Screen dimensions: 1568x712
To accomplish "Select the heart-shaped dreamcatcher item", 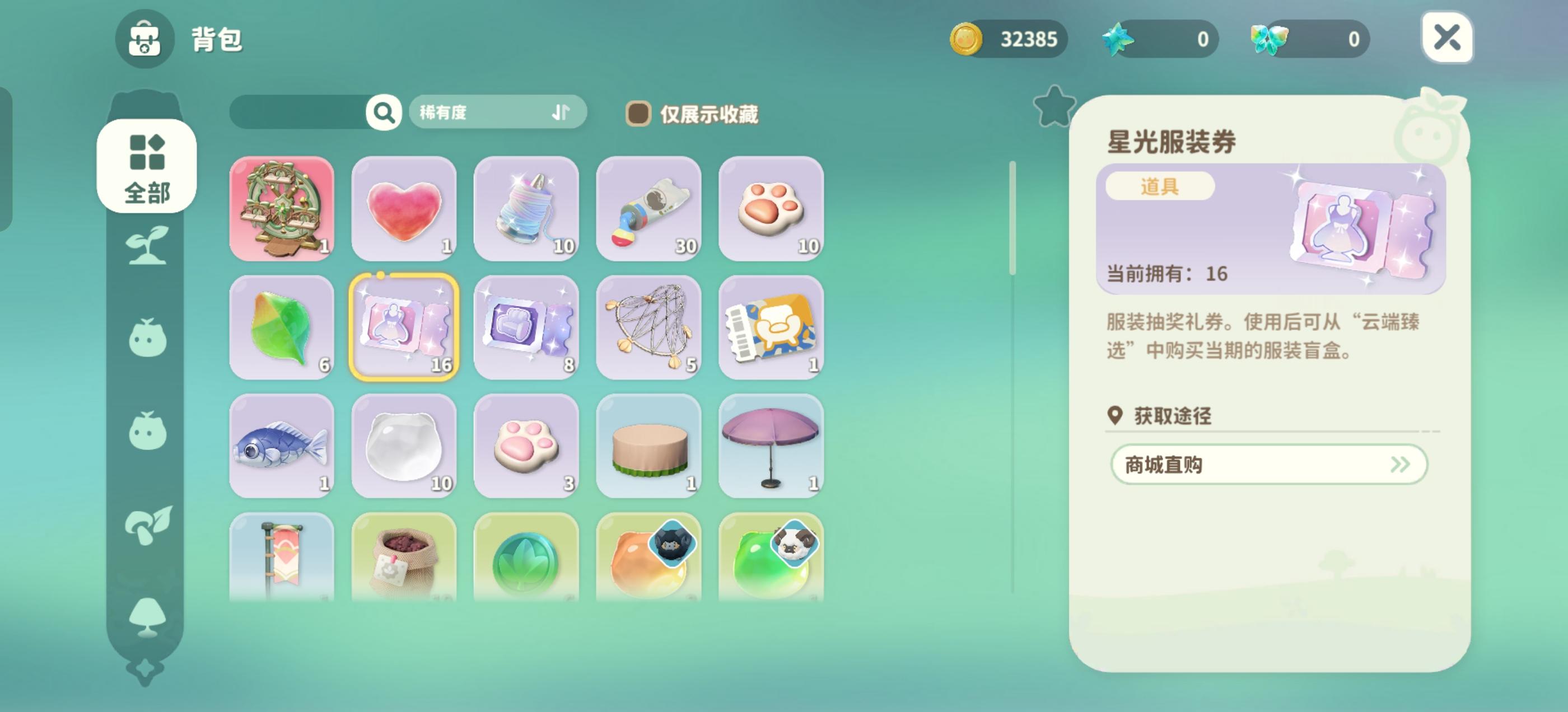I will click(648, 327).
